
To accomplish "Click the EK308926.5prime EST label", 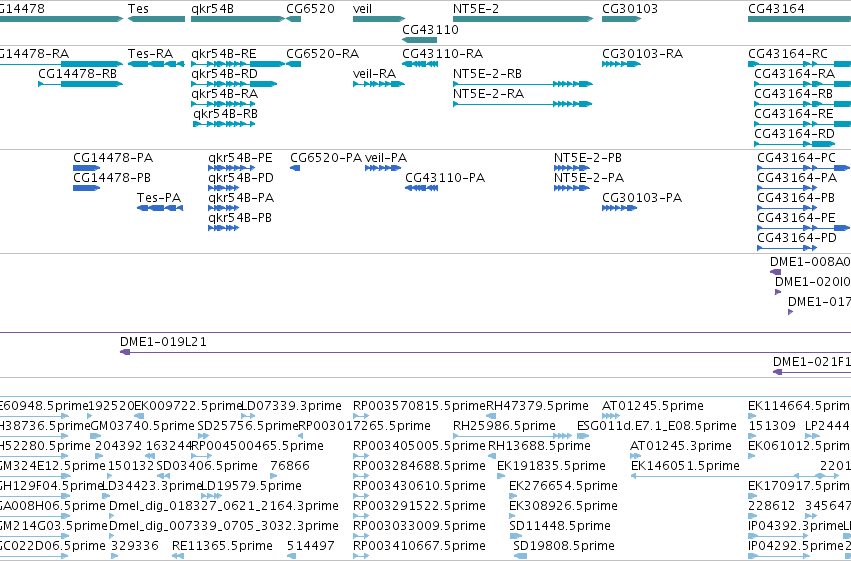I will pyautogui.click(x=563, y=506).
